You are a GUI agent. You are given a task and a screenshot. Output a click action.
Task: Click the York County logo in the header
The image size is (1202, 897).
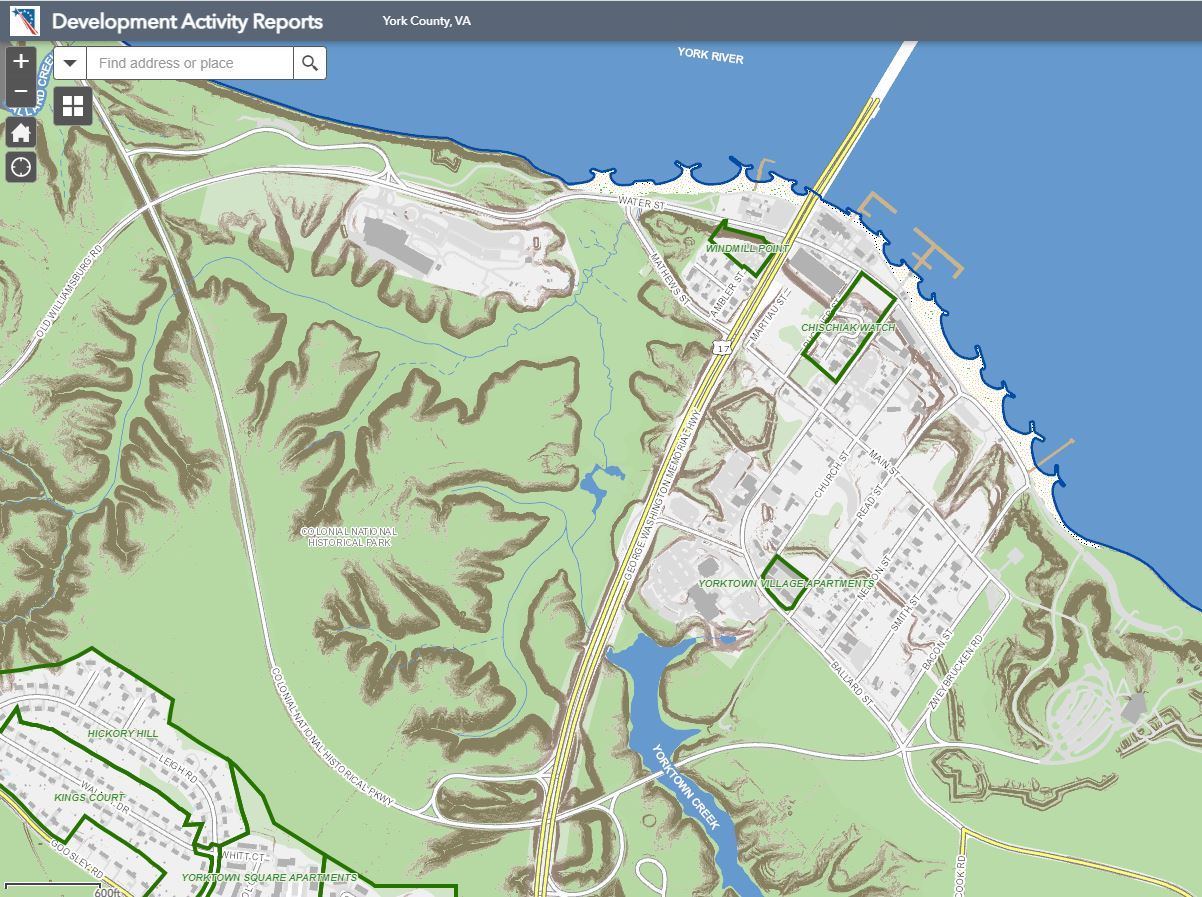pos(24,19)
